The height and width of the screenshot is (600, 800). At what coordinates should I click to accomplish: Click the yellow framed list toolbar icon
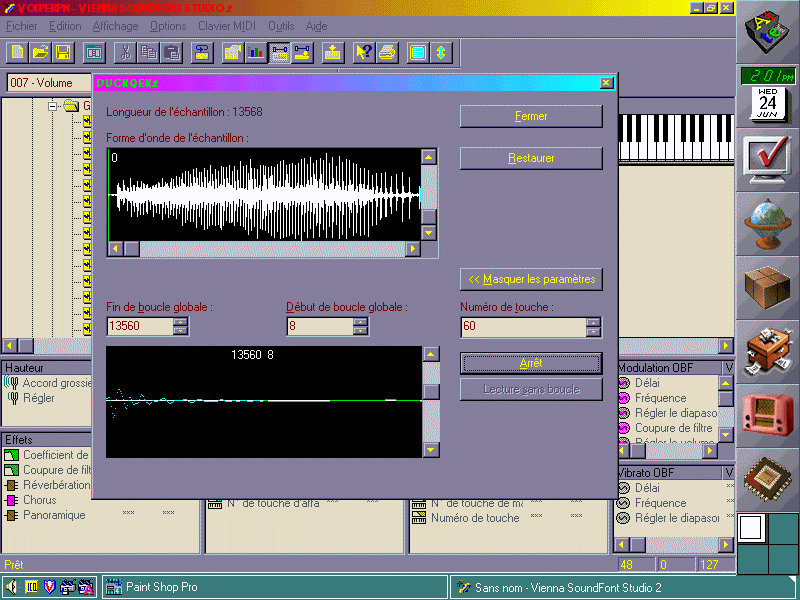[418, 52]
